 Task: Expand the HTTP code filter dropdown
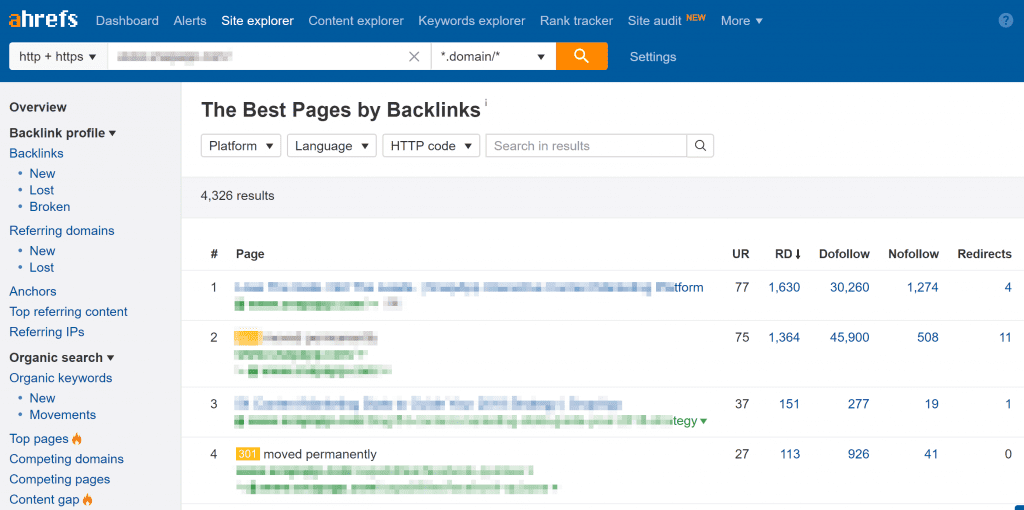[x=431, y=146]
